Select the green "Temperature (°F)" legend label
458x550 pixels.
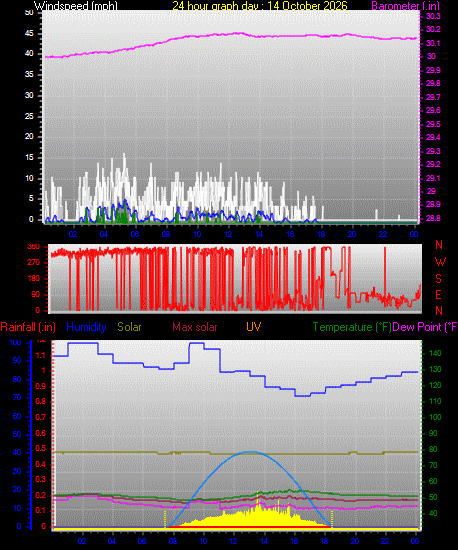[x=352, y=327]
